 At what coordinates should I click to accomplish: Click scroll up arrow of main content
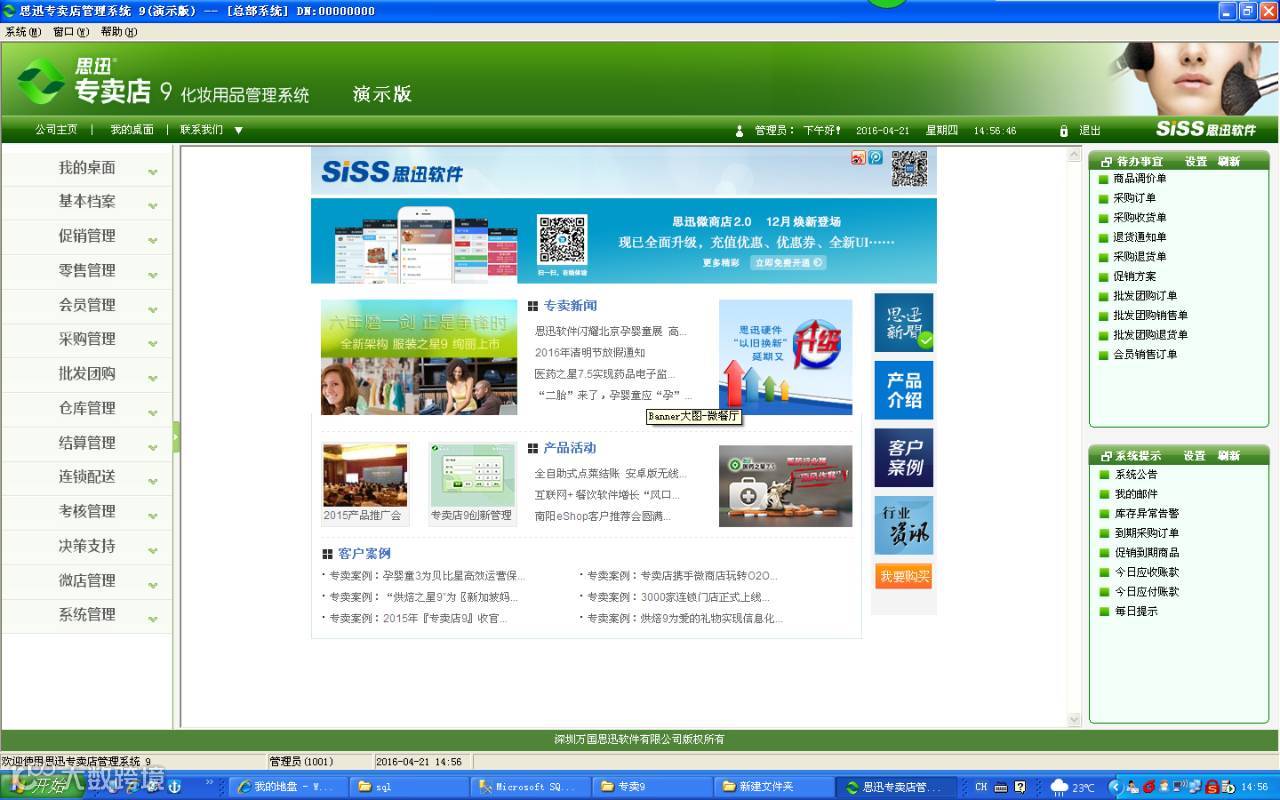pyautogui.click(x=1075, y=155)
